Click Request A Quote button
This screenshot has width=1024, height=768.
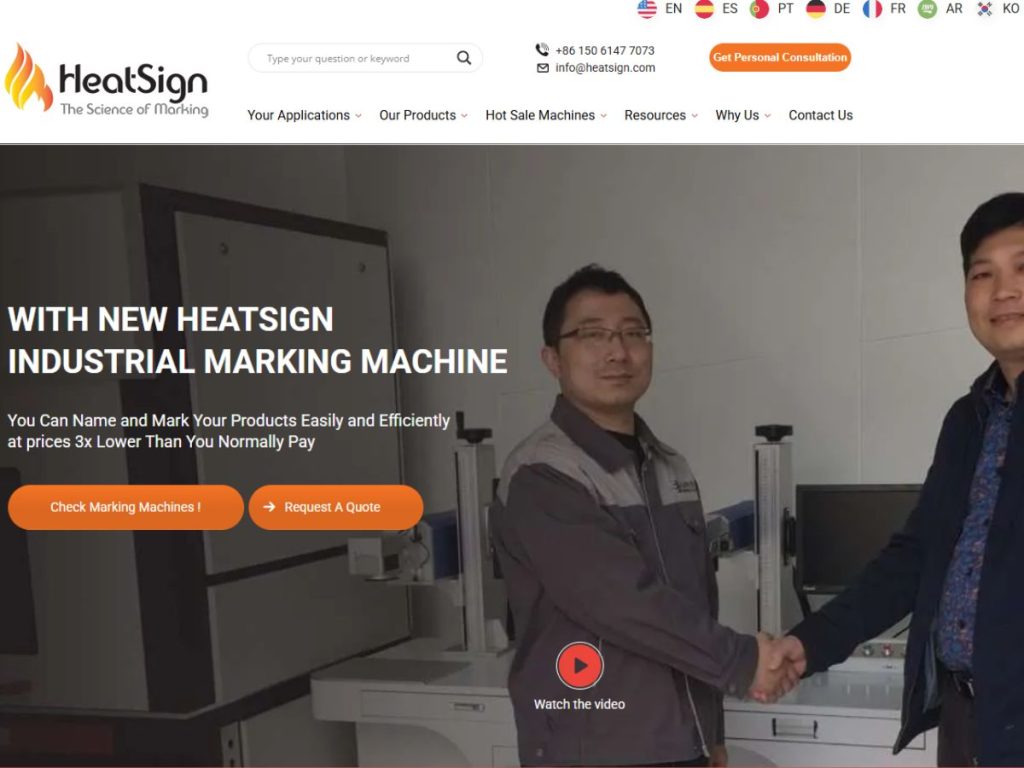(336, 507)
